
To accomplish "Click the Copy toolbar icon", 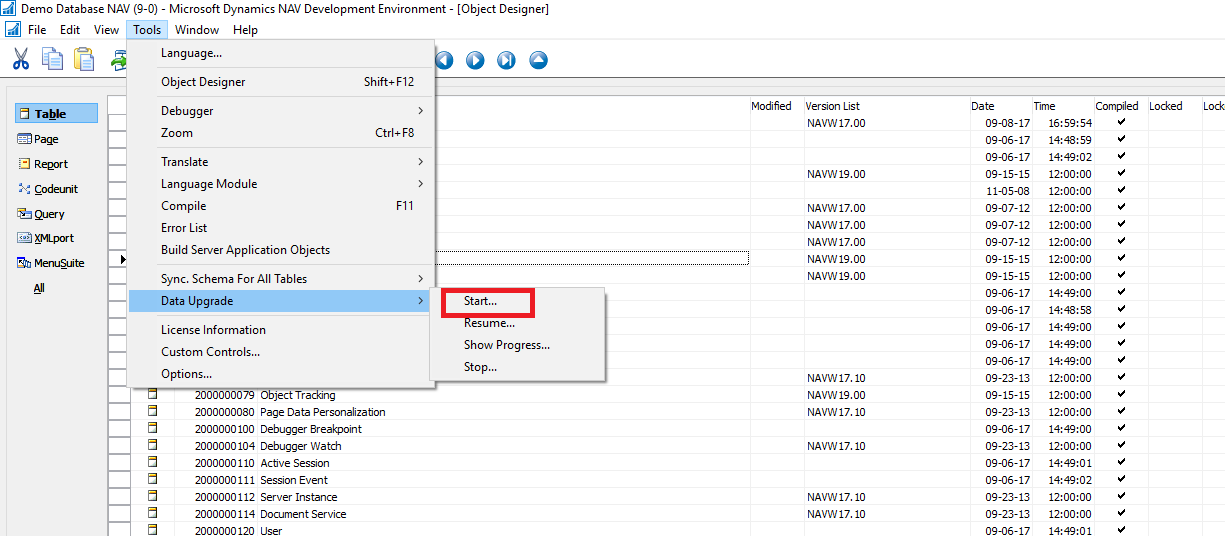I will (52, 59).
